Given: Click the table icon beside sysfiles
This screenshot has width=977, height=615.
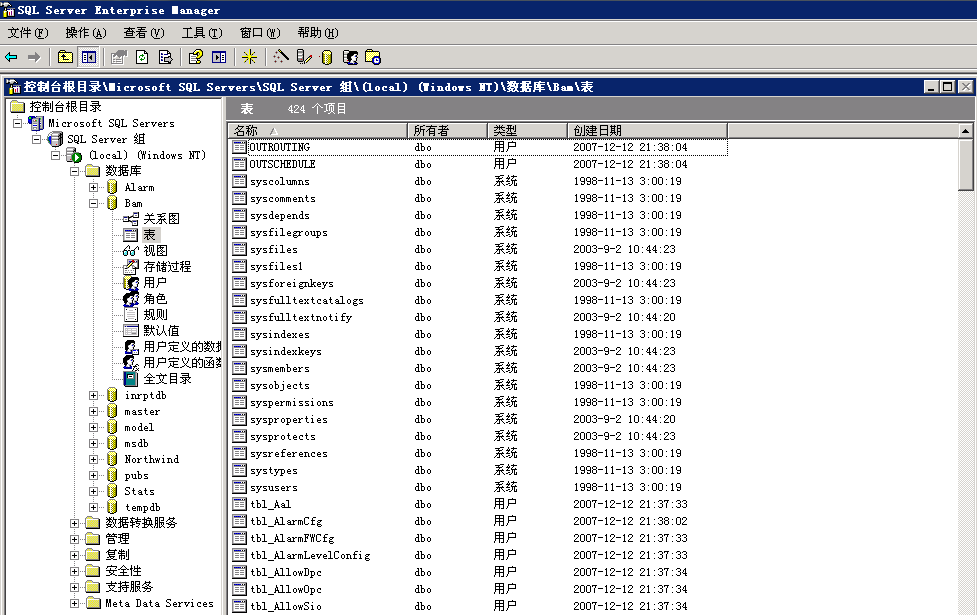Looking at the screenshot, I should 239,249.
